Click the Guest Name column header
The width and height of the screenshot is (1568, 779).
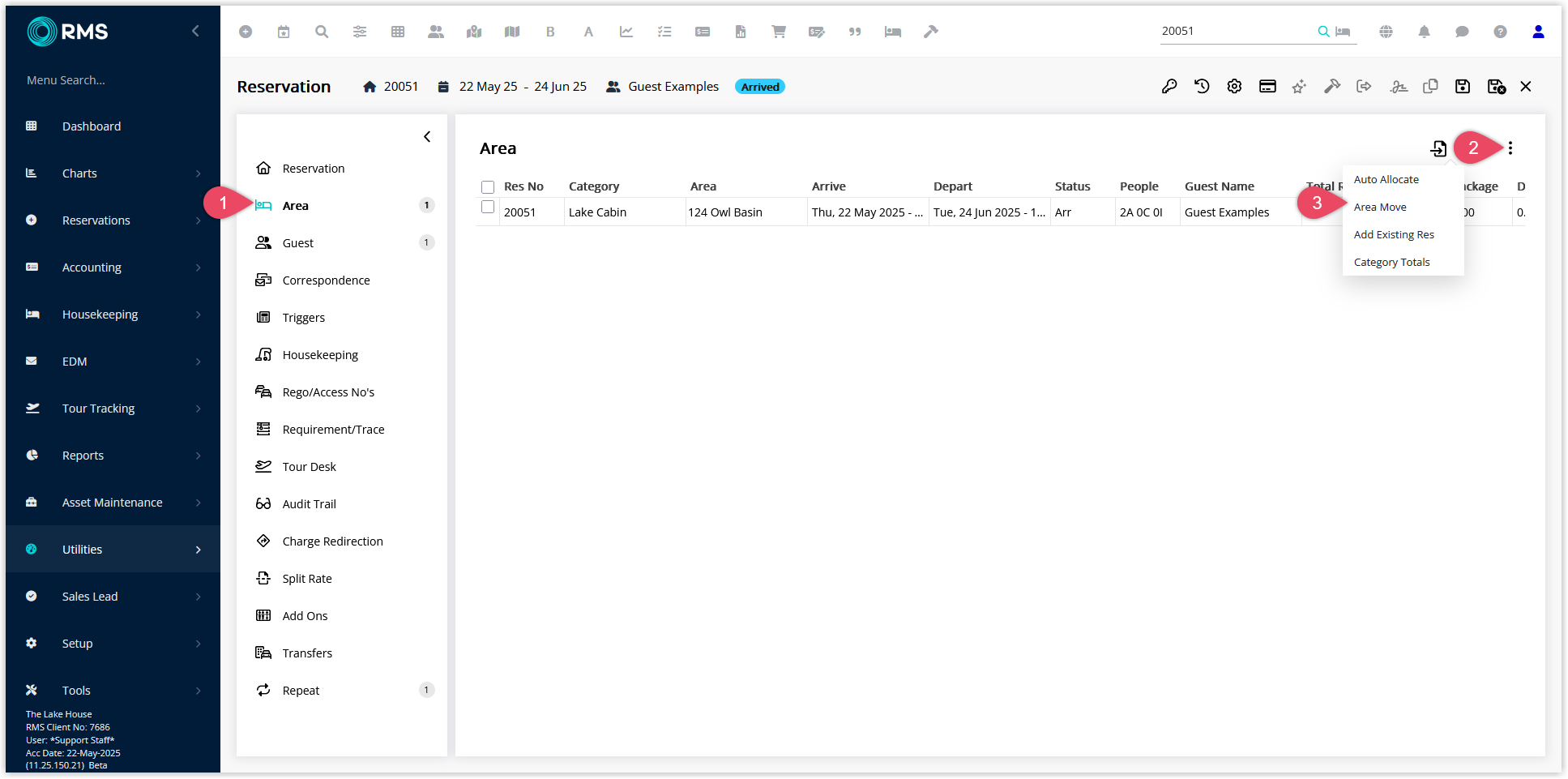click(1219, 186)
